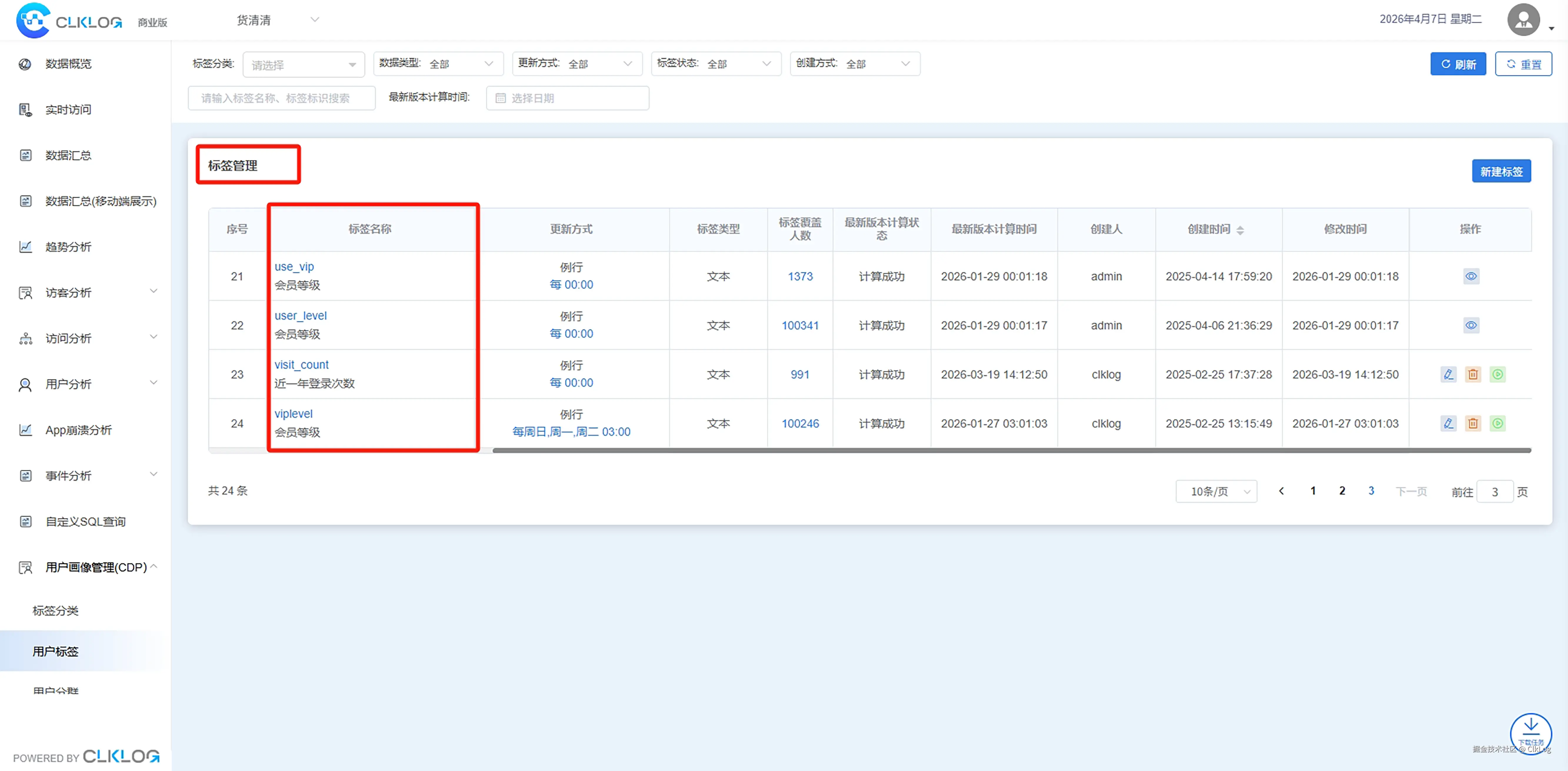Open 标签分类 in the sidebar
Viewport: 1568px width, 771px height.
coord(55,610)
